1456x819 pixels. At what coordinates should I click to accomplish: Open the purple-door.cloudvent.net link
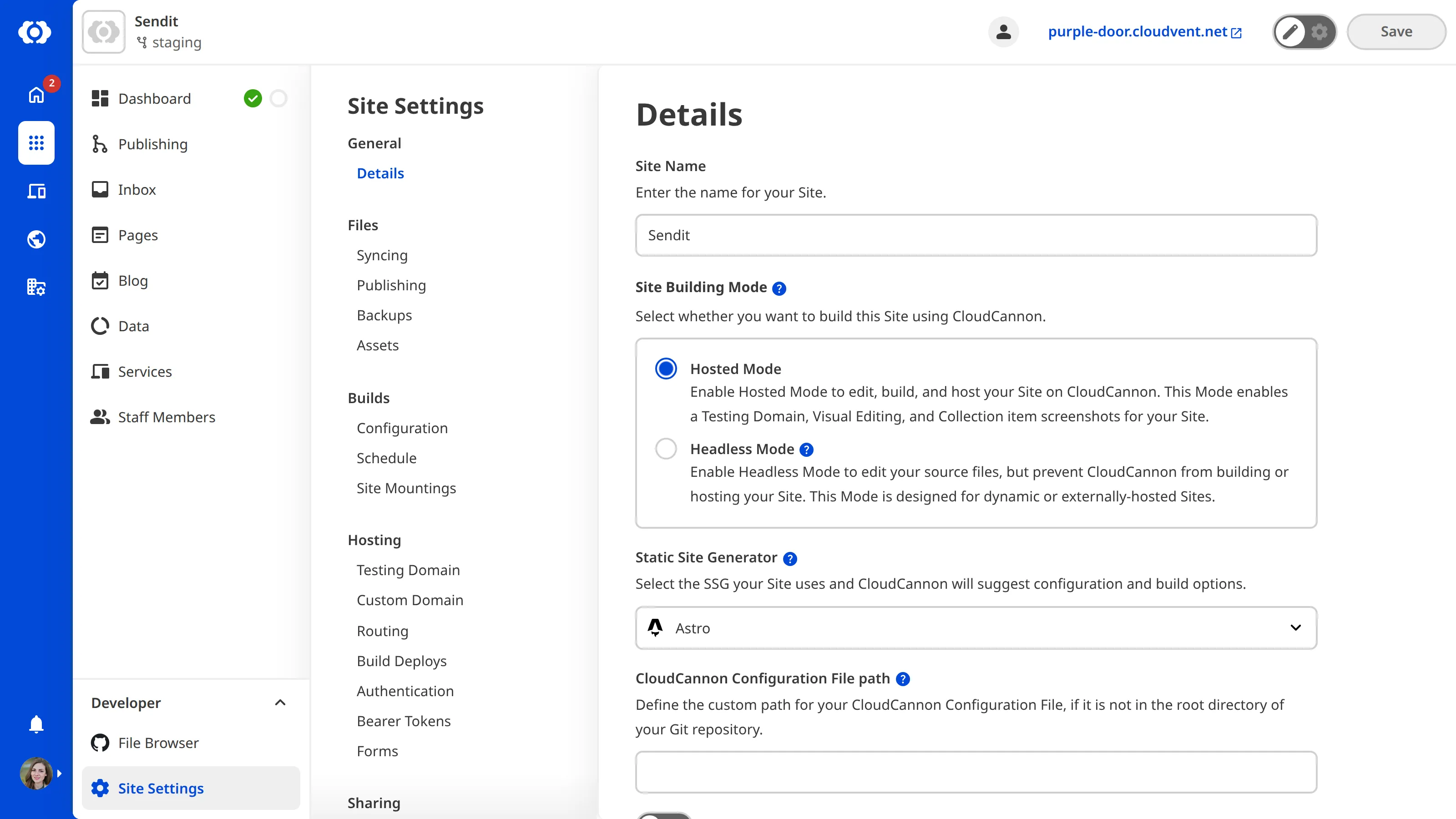tap(1137, 32)
